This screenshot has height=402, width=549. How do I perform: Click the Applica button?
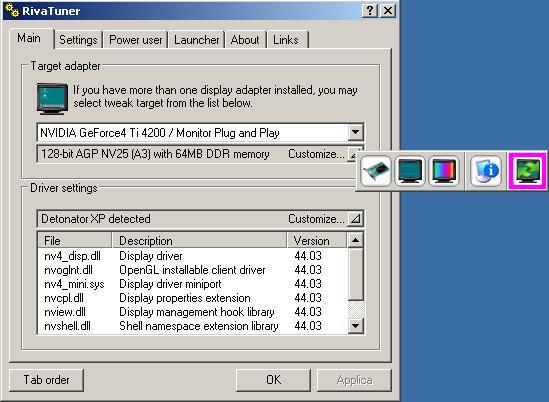pos(354,380)
